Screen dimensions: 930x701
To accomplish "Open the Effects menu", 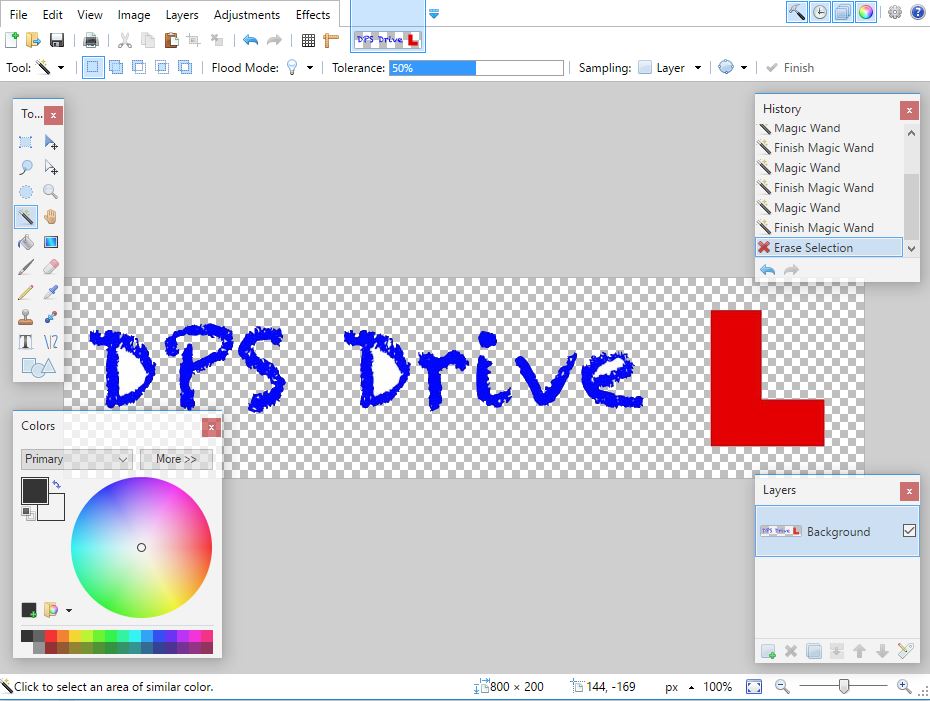I will click(x=312, y=15).
